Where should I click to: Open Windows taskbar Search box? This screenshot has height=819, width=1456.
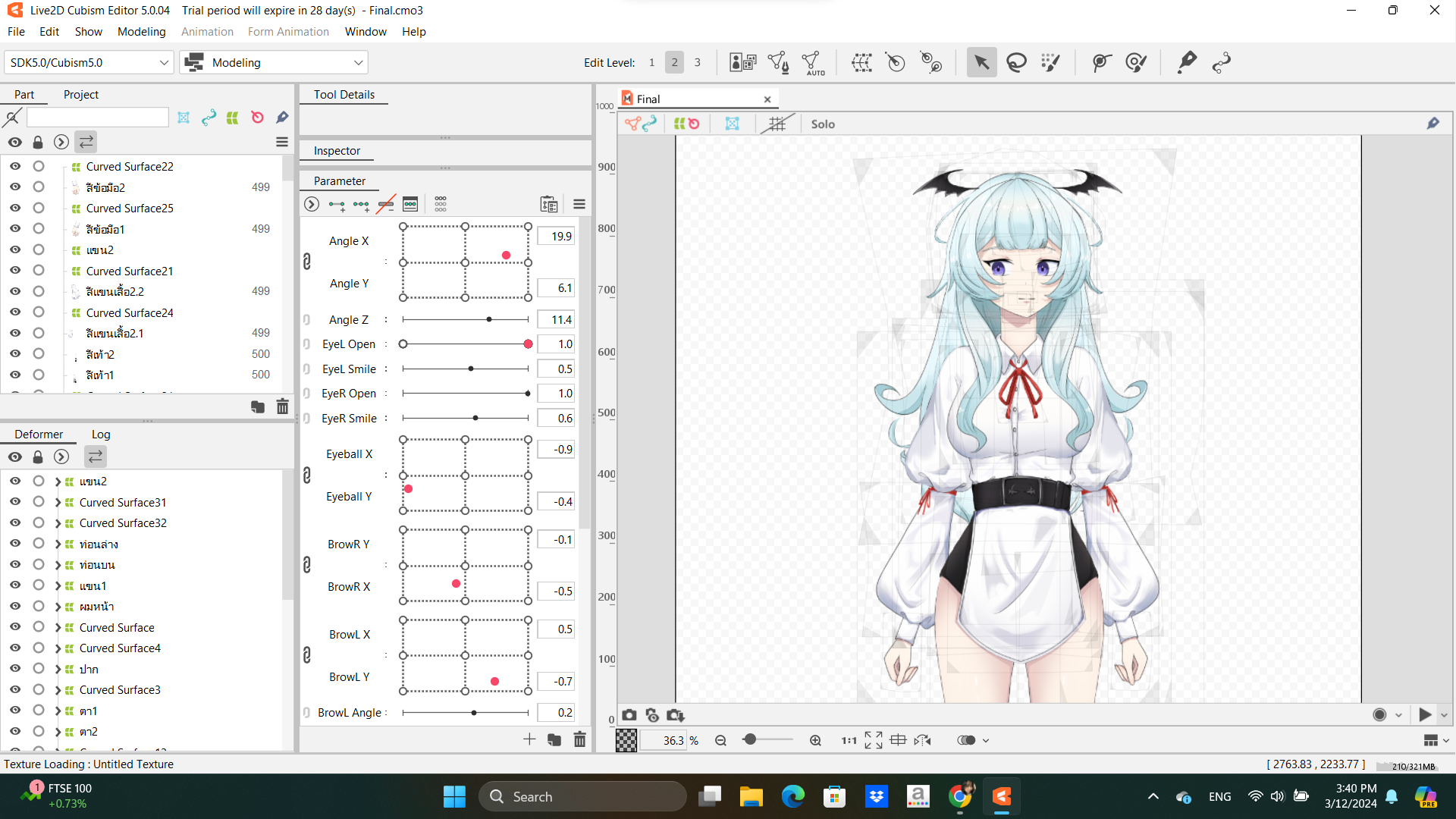click(x=582, y=796)
